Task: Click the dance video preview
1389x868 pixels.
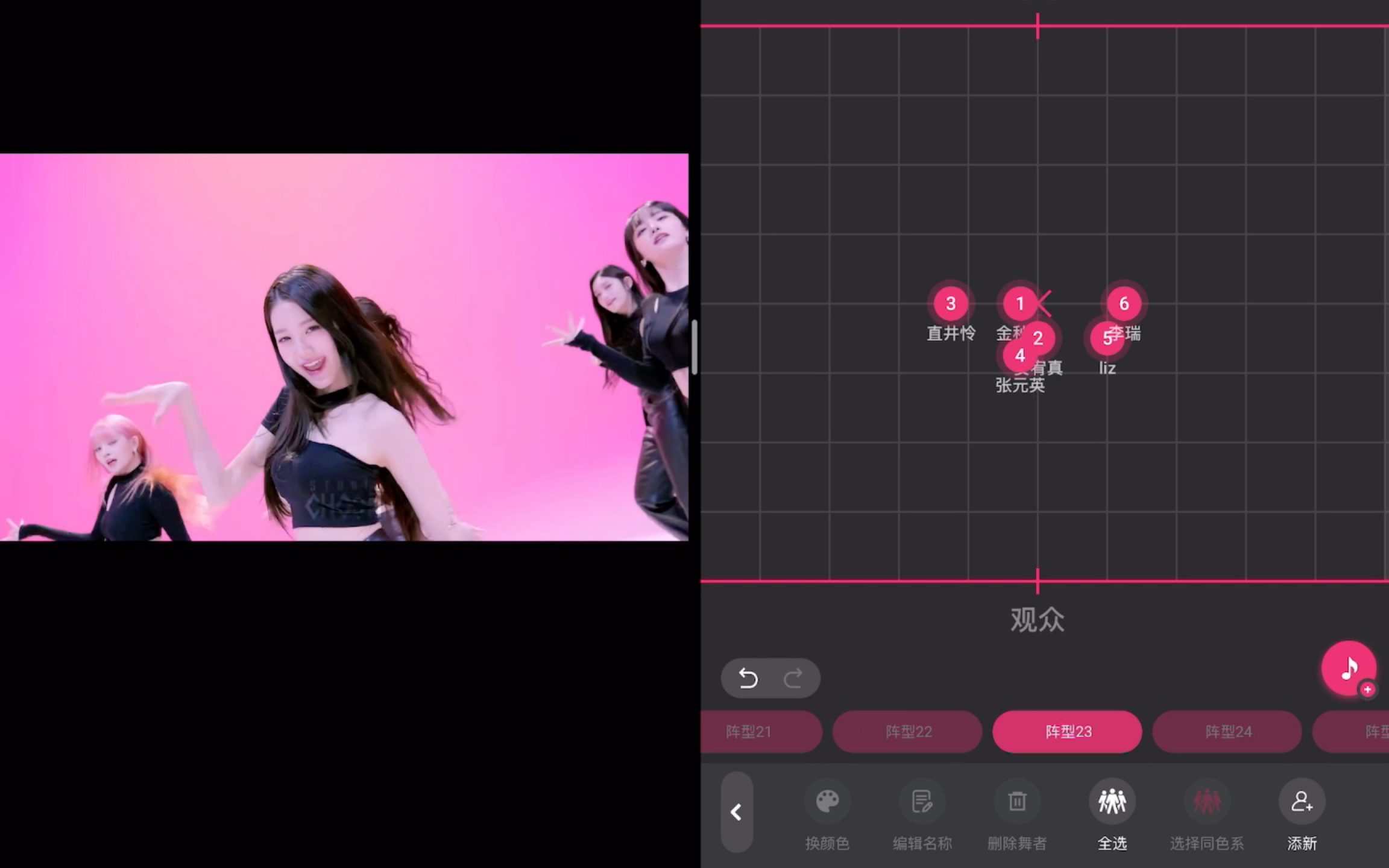Action: (x=344, y=347)
